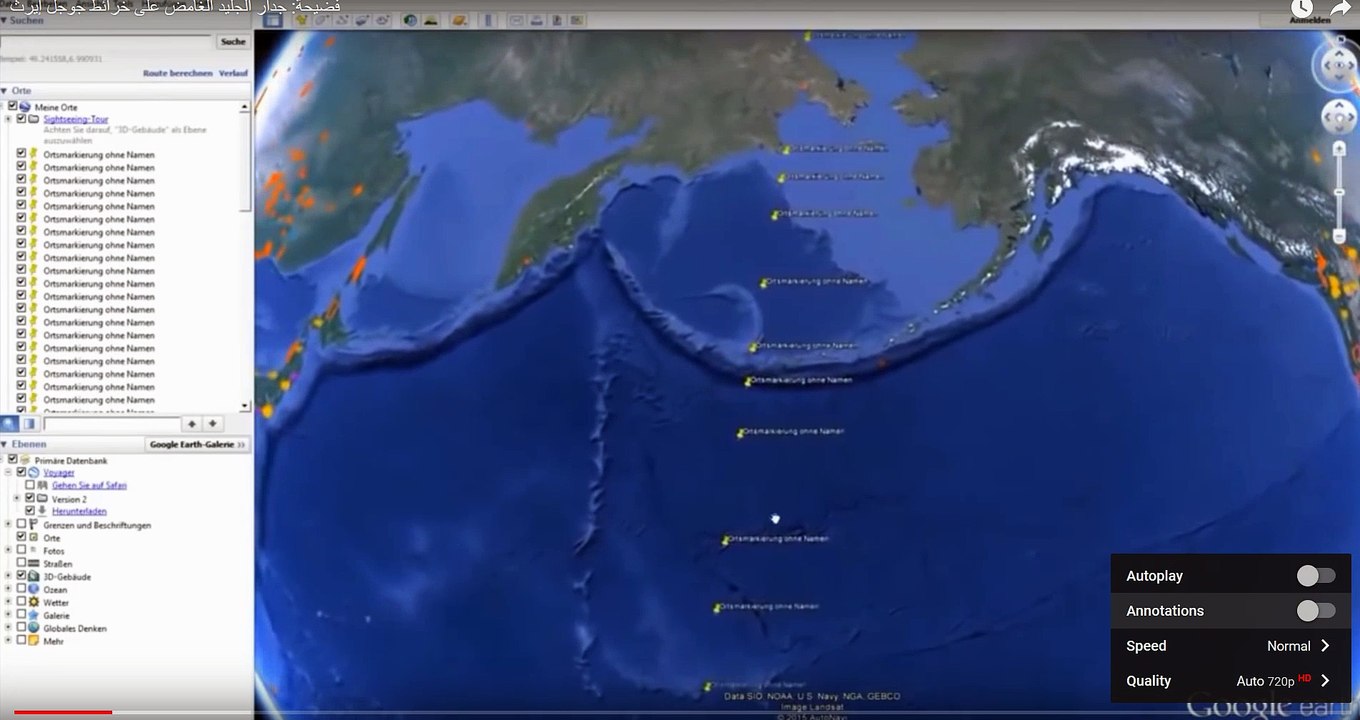
Task: Enable the Wetter layer checkbox
Action: [21, 602]
